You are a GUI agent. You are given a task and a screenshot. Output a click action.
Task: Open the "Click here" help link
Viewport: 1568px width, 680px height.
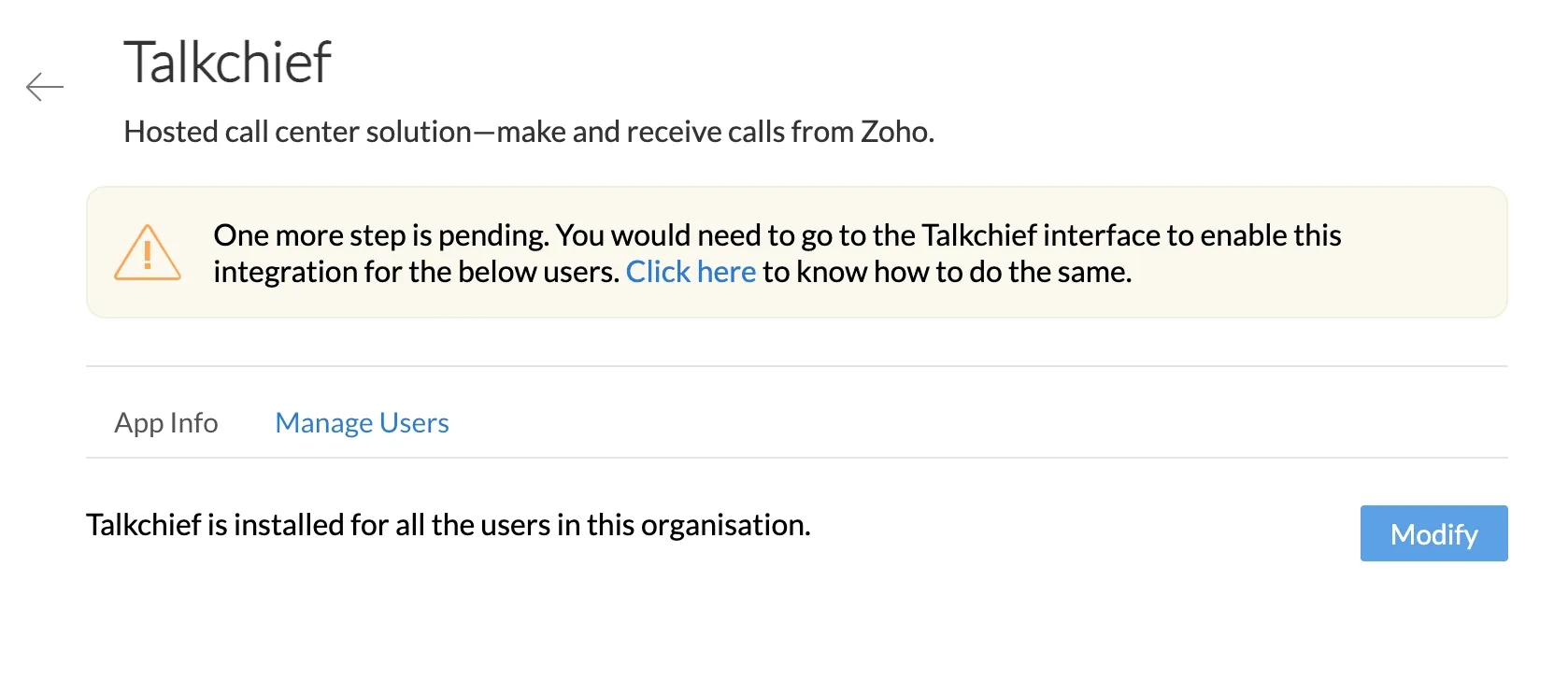tap(691, 272)
